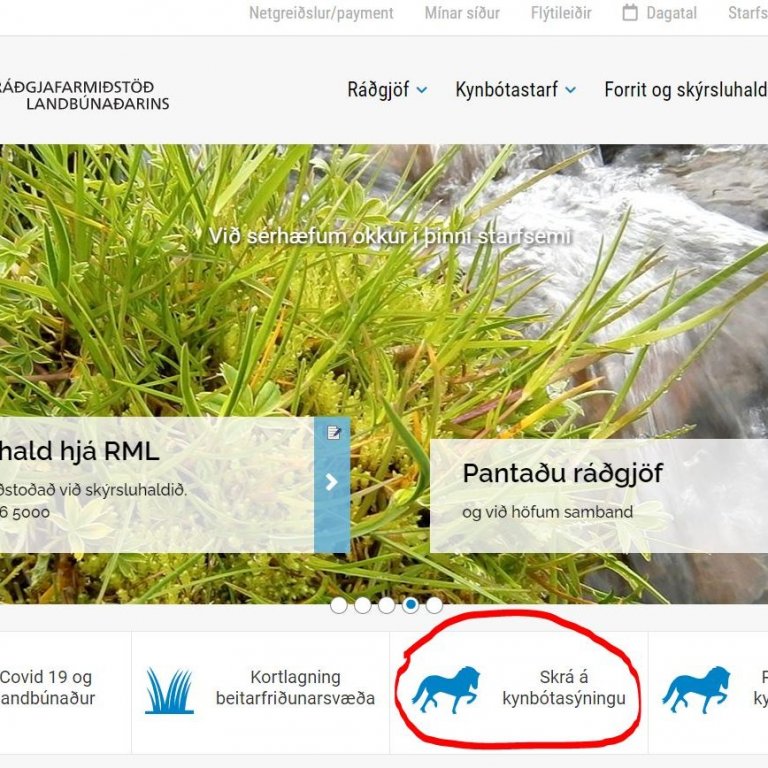Open the Flýtileiðir menu

tap(561, 13)
